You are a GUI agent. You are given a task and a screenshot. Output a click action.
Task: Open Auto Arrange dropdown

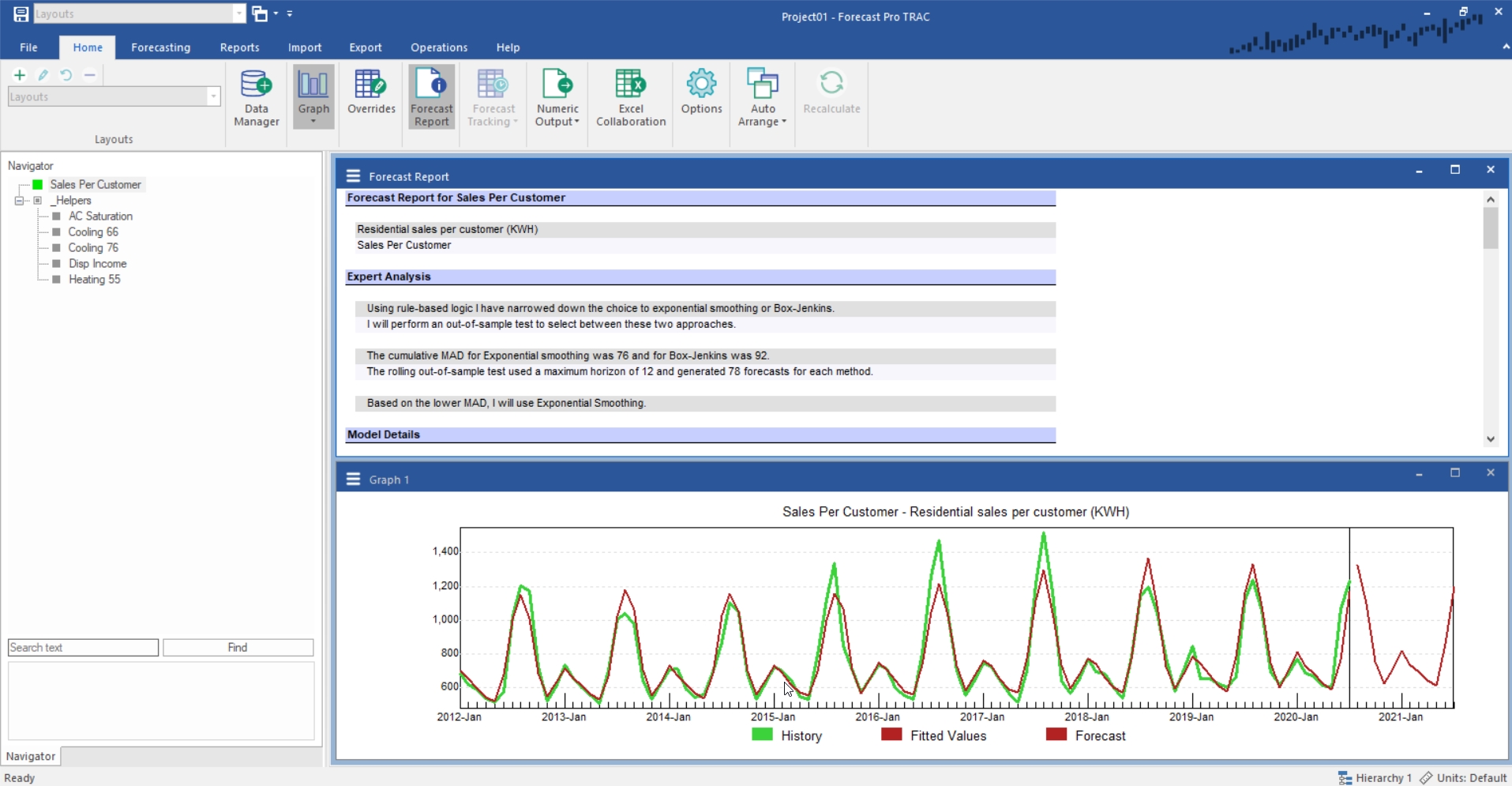(763, 98)
